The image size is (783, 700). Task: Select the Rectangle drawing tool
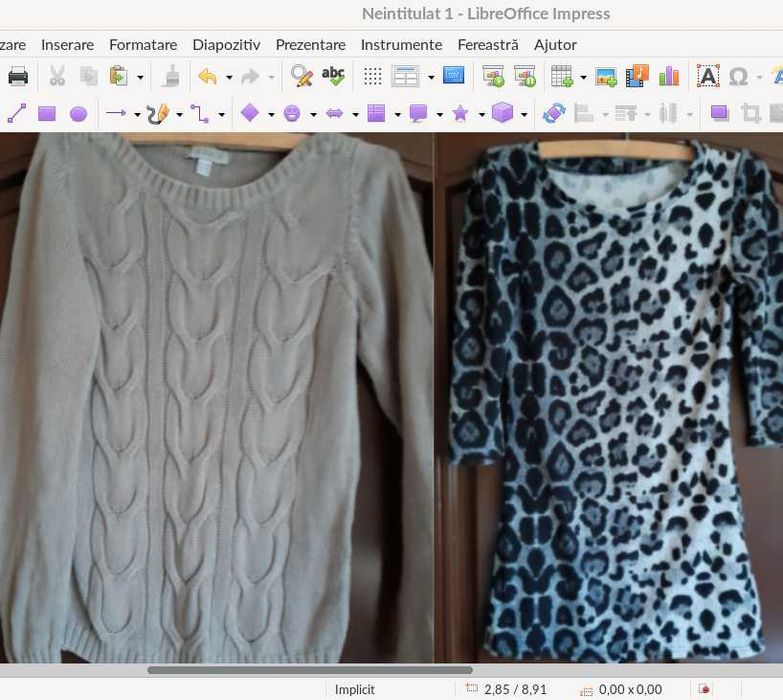47,114
